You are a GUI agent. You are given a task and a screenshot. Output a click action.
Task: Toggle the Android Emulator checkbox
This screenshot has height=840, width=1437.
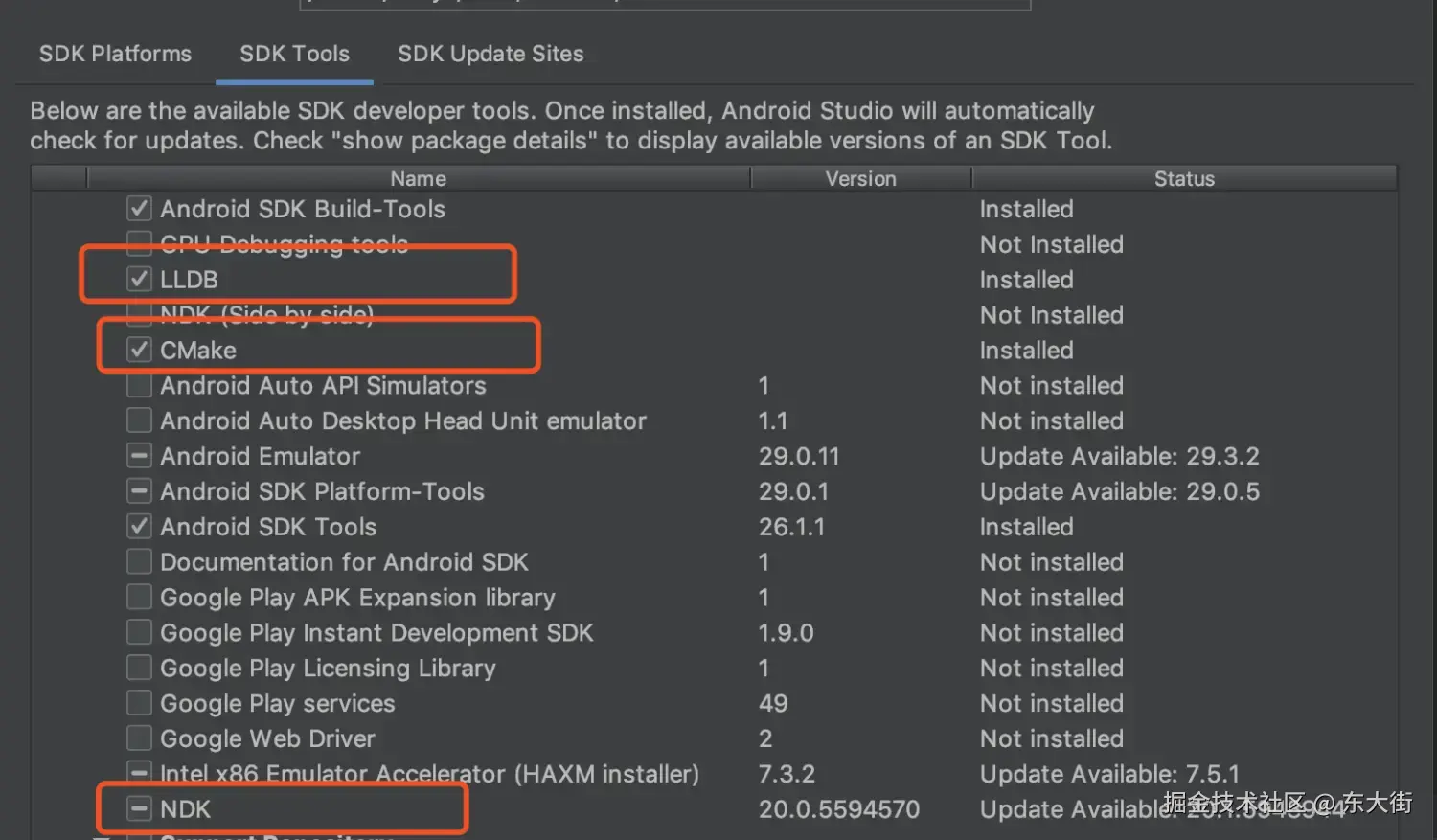point(140,457)
